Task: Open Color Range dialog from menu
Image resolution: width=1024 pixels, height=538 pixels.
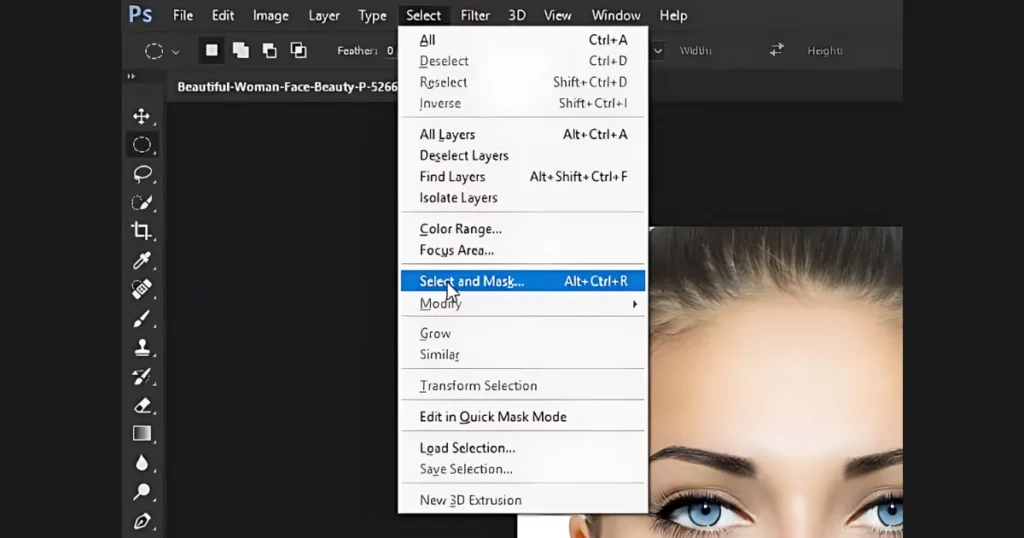Action: coord(522,229)
